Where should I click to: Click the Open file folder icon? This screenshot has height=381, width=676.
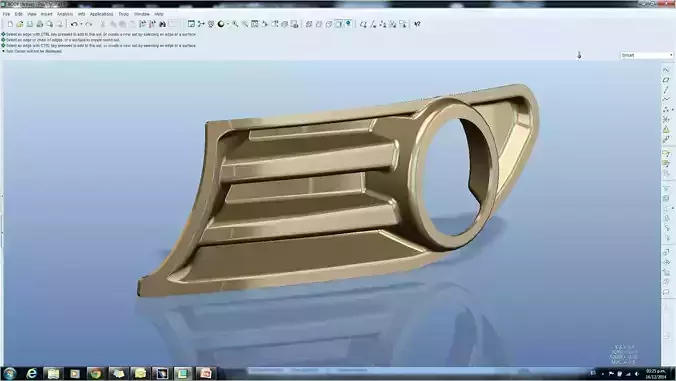point(19,24)
